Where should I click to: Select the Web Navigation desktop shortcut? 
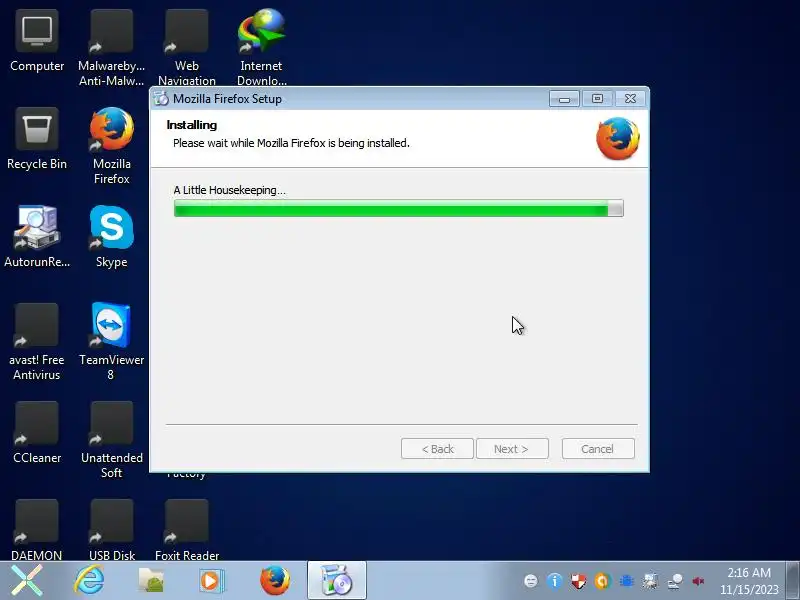point(187,47)
